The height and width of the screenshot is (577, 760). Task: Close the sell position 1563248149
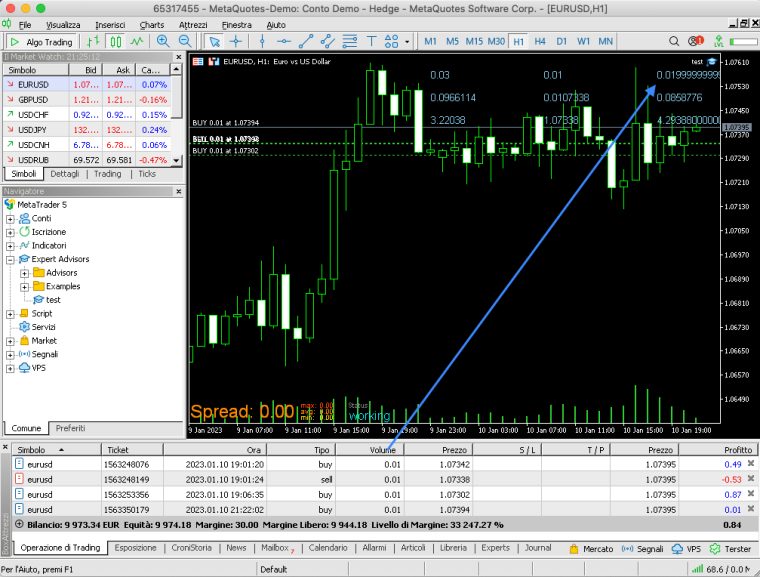click(751, 479)
